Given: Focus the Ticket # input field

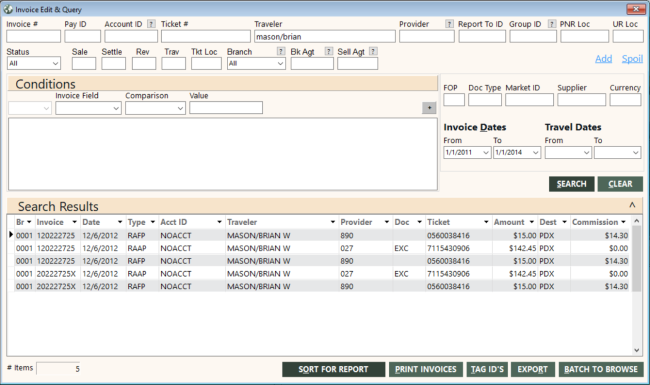Looking at the screenshot, I should point(206,36).
